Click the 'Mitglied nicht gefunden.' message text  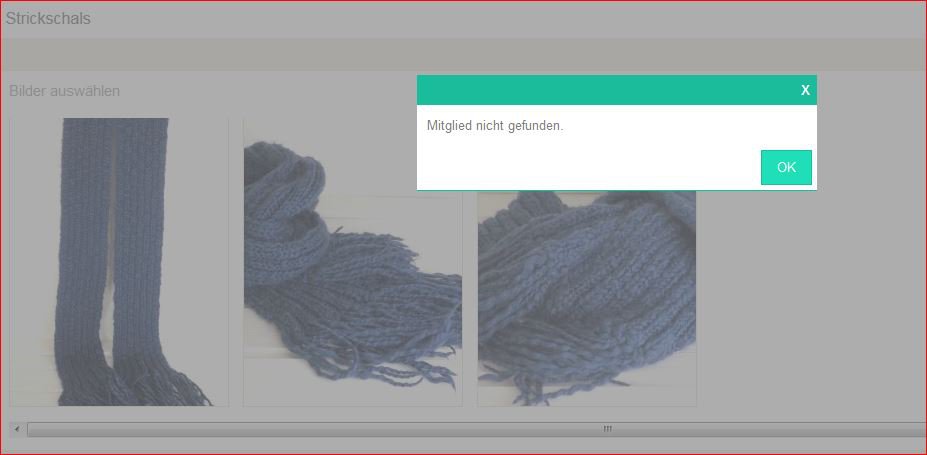point(495,126)
